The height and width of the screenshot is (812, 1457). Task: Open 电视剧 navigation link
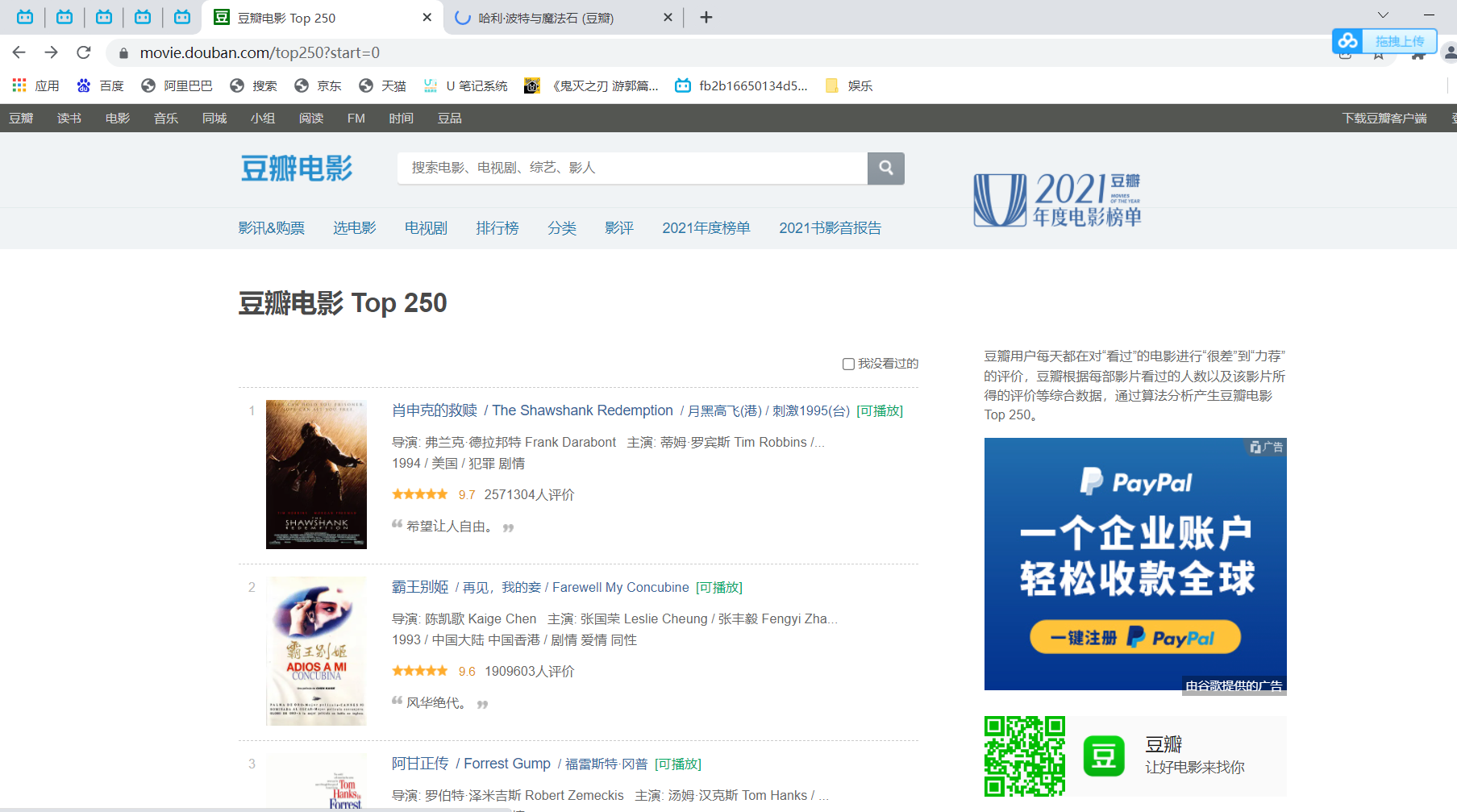pos(426,228)
